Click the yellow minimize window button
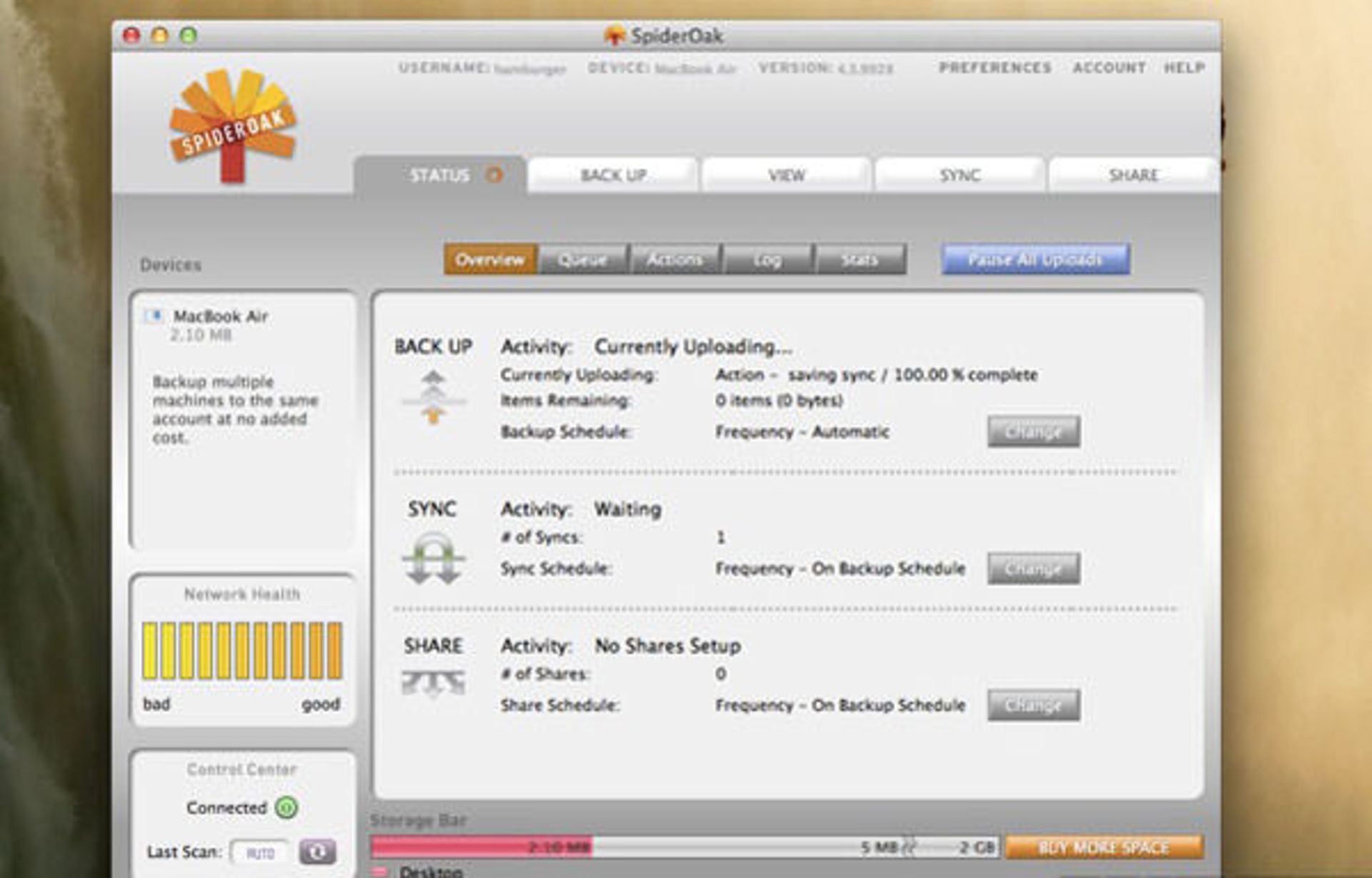 point(159,34)
